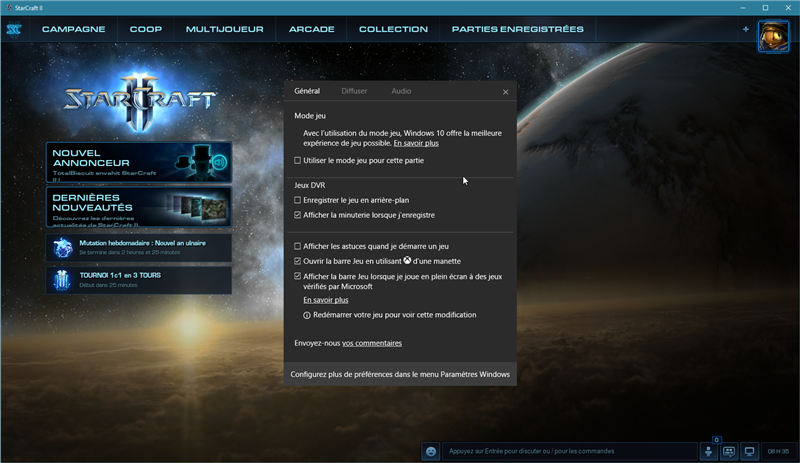Click the monitor icon in bottom bar
800x463 pixels.
(749, 451)
